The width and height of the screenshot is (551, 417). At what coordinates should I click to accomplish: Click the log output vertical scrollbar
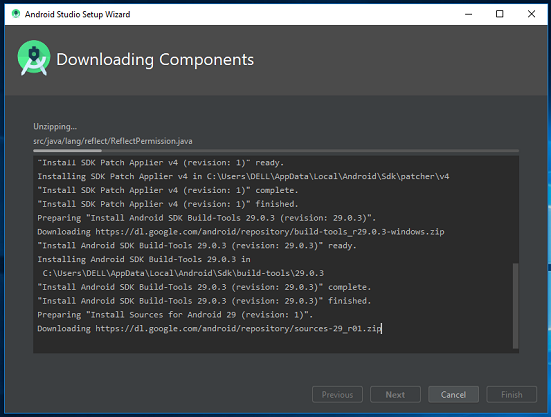[x=516, y=306]
